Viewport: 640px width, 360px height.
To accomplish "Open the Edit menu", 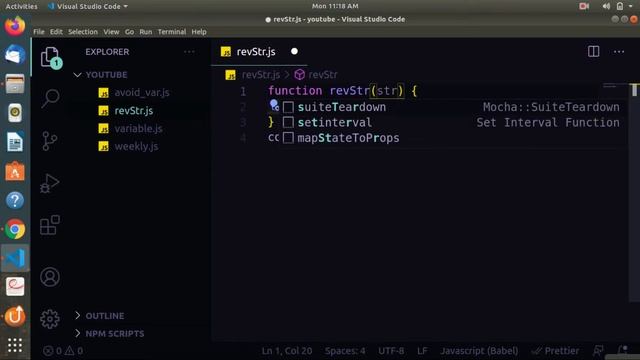I will [56, 32].
